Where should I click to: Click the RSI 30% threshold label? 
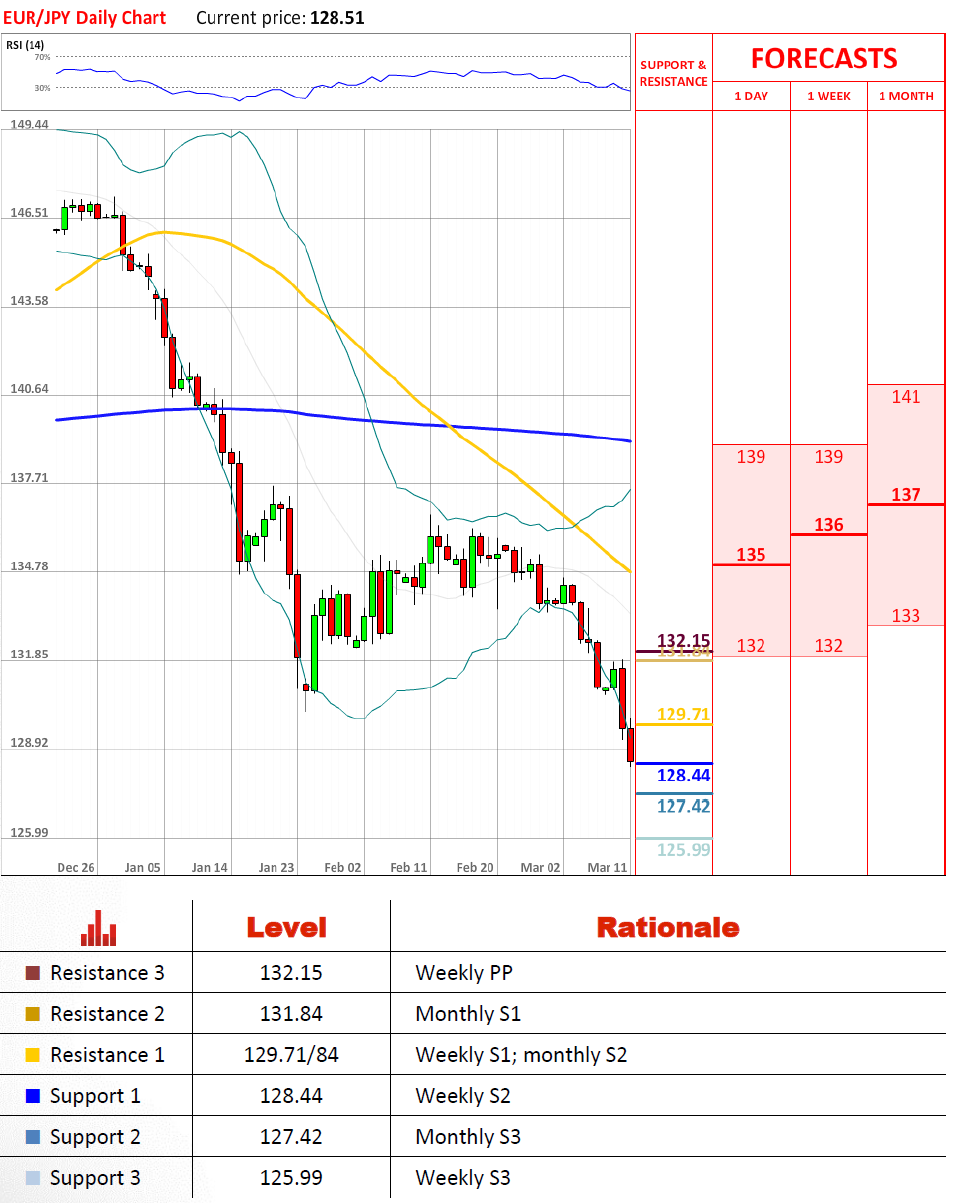click(x=42, y=88)
